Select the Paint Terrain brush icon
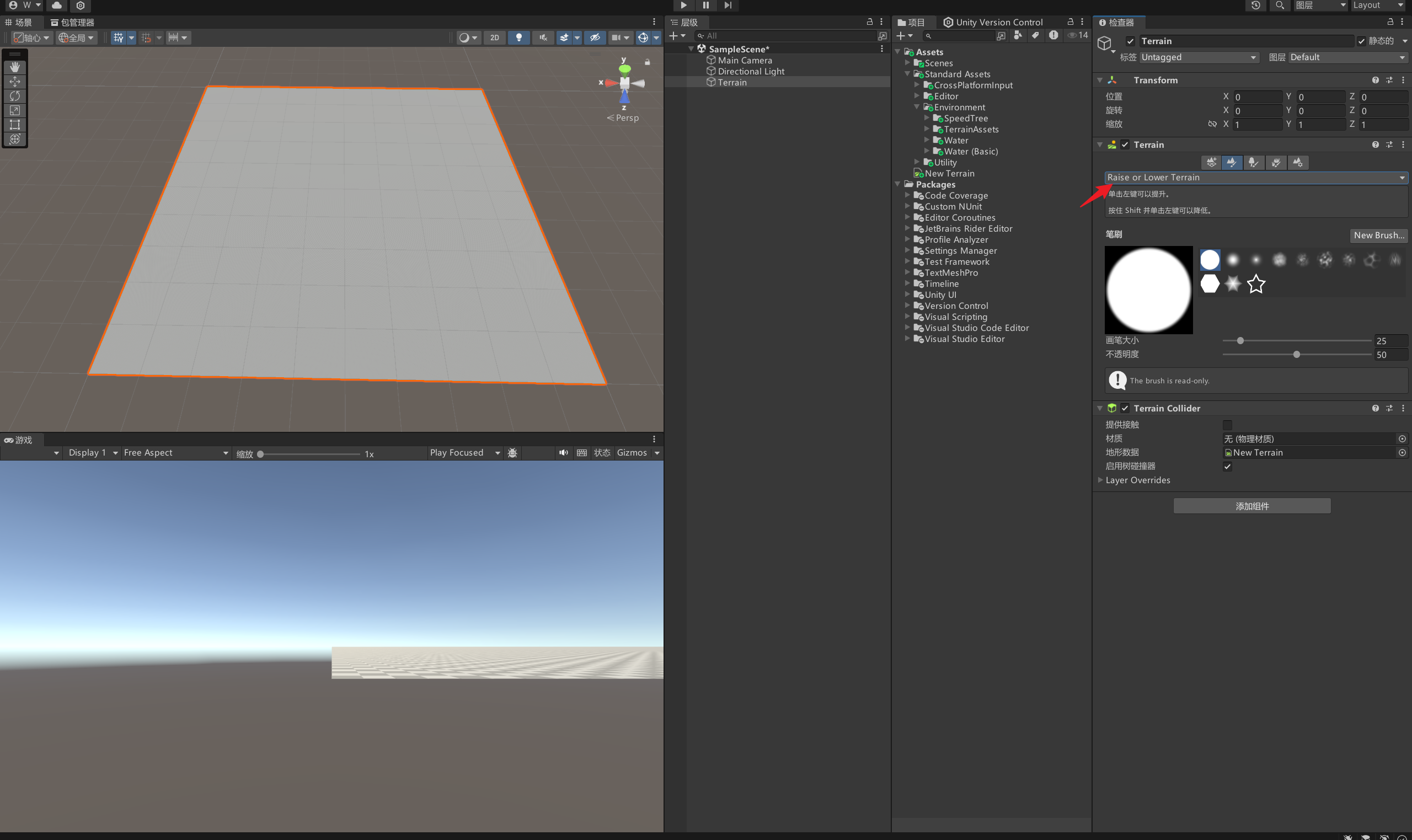This screenshot has width=1412, height=840. point(1232,163)
